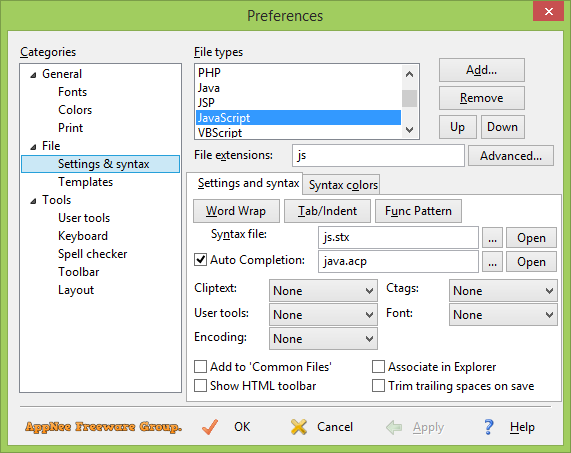
Task: Click the File extensions input field
Action: pos(378,155)
